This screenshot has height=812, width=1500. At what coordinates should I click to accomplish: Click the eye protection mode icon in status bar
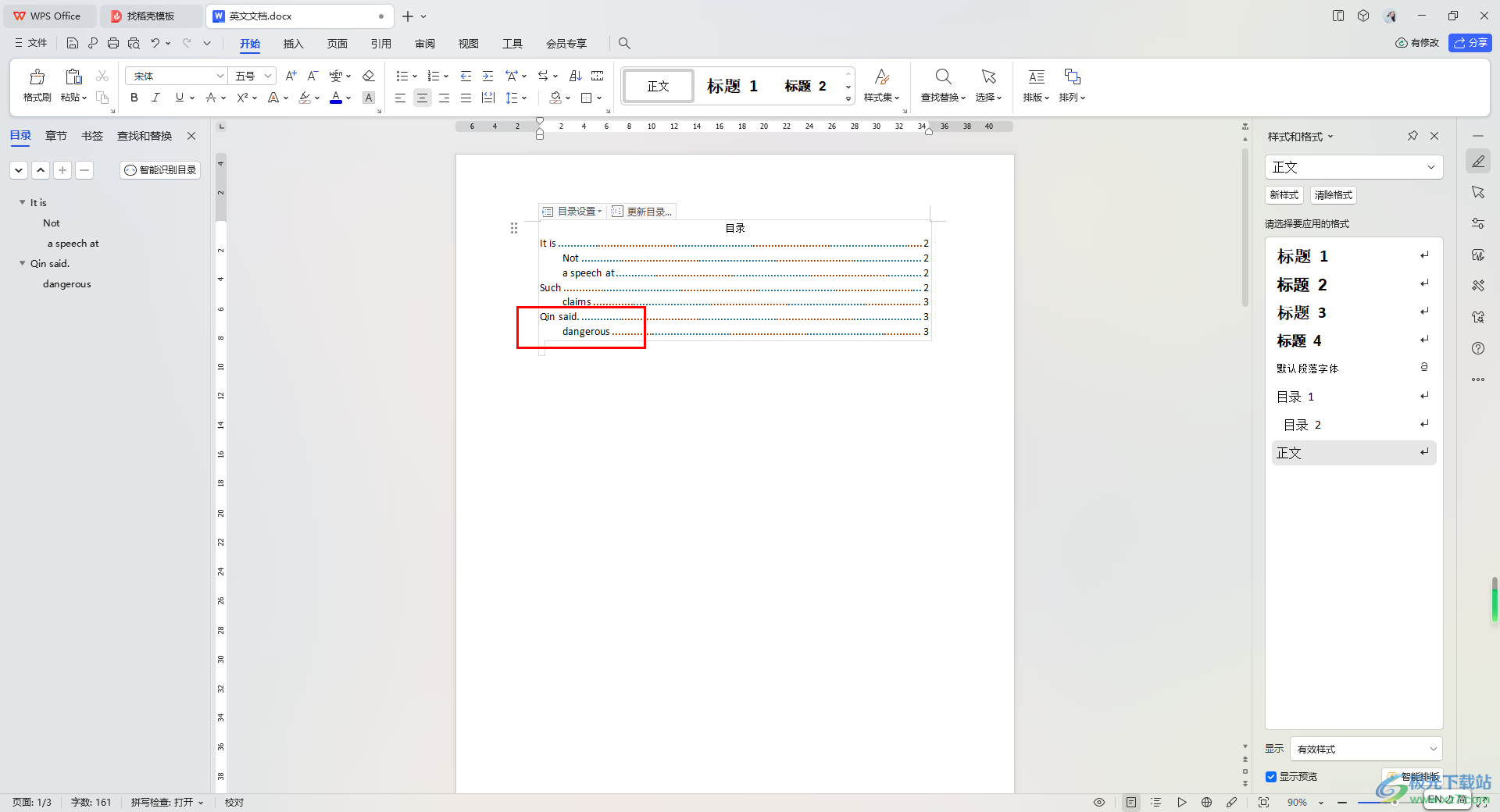[1099, 802]
